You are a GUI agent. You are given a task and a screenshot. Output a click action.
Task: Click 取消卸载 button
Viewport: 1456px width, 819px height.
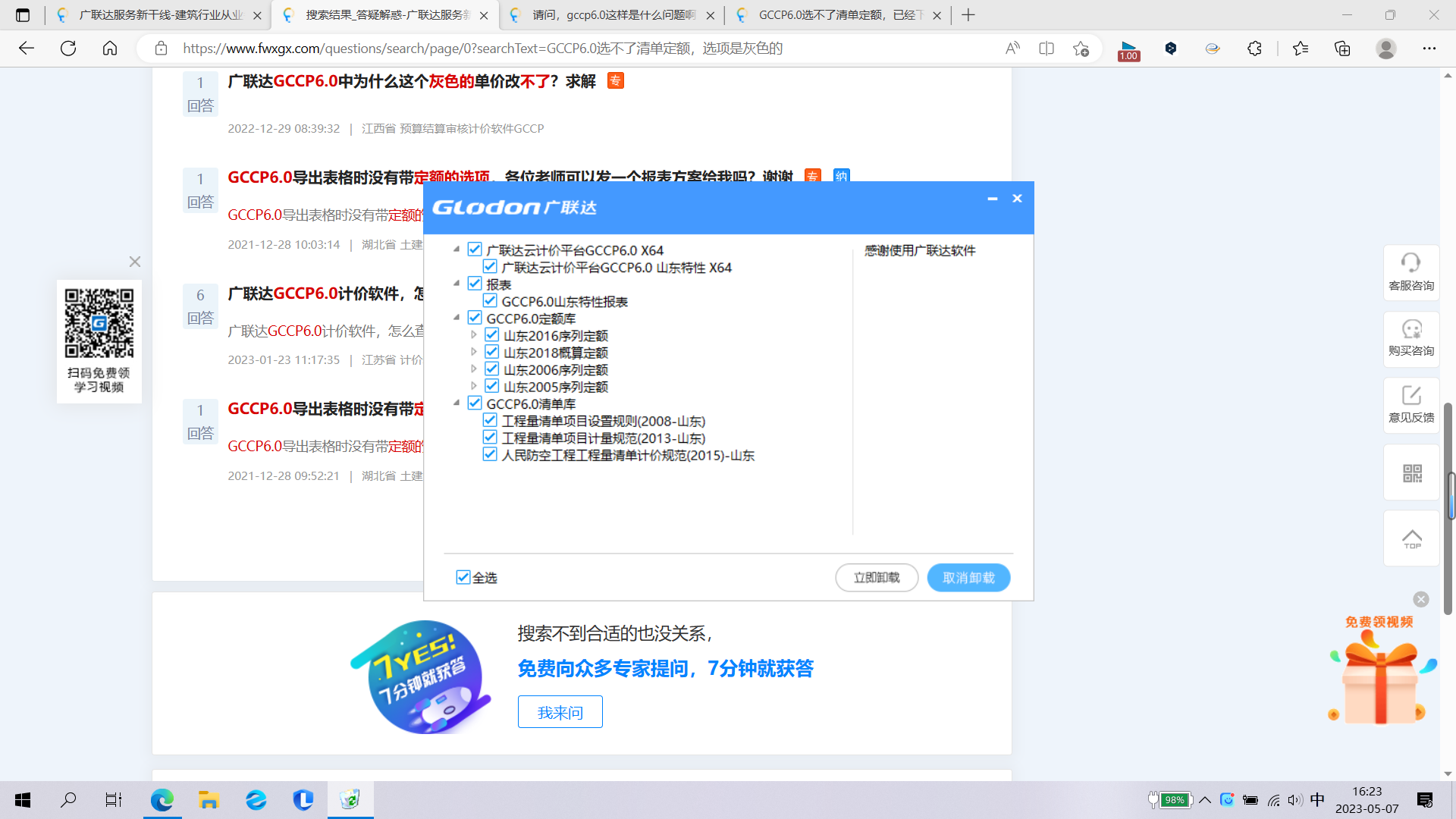coord(968,578)
